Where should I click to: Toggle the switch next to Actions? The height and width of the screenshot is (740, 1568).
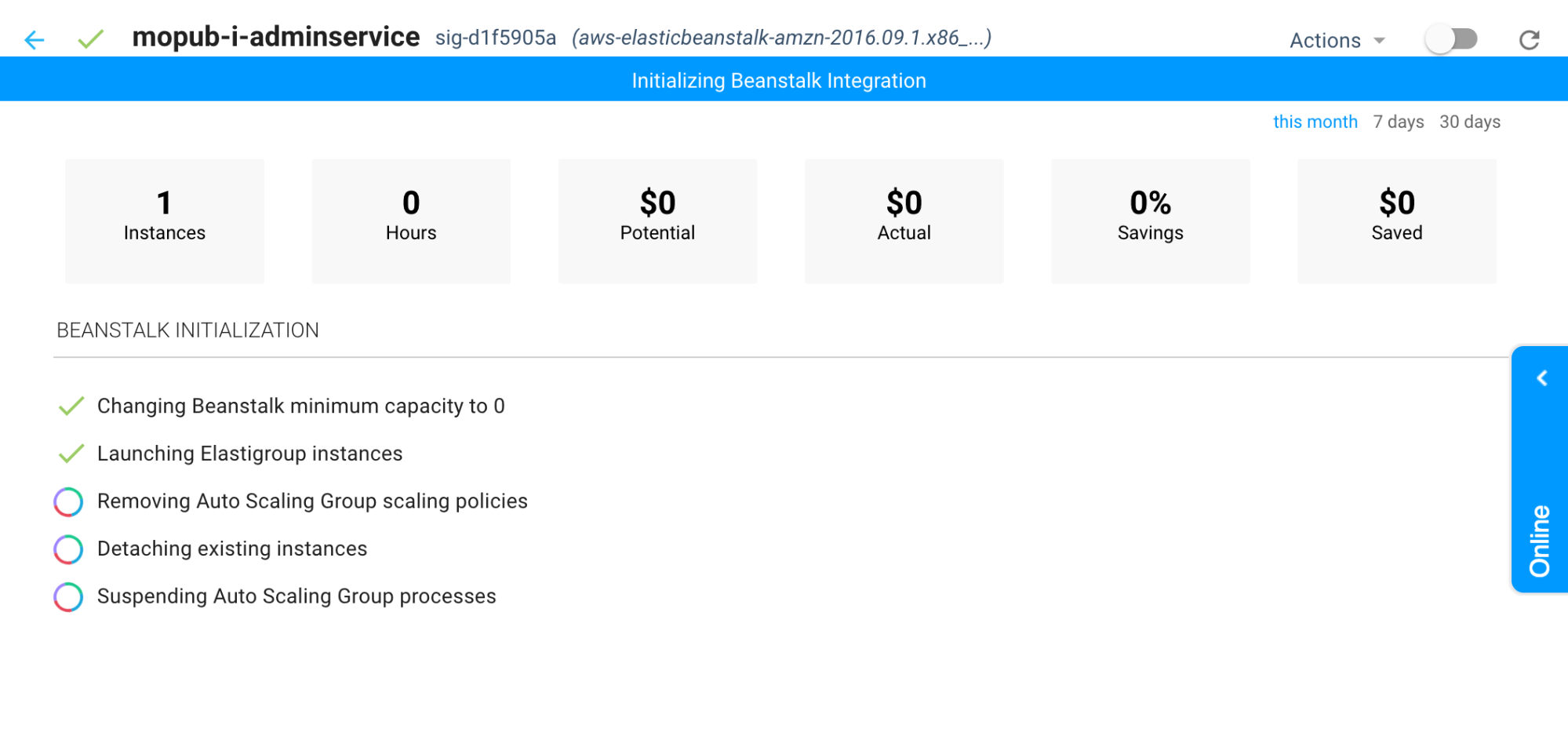click(1451, 39)
